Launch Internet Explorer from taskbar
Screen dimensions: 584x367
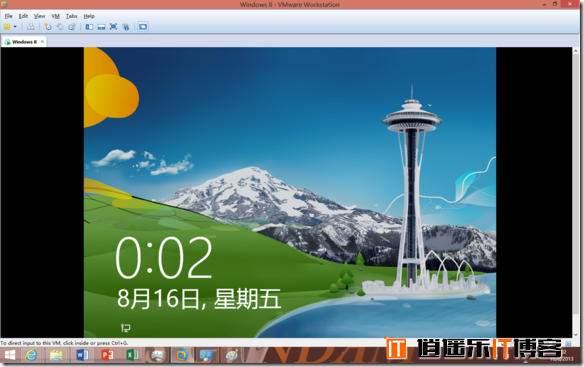click(31, 356)
